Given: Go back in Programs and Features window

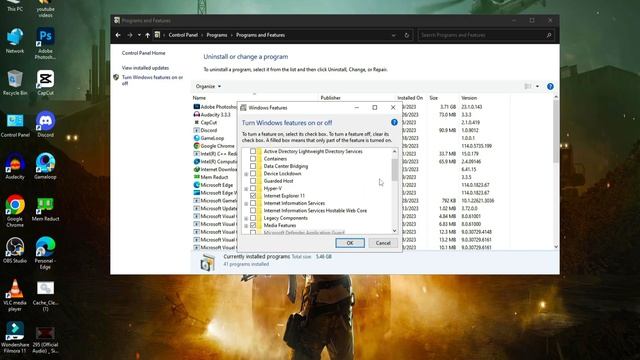Looking at the screenshot, I should 118,35.
